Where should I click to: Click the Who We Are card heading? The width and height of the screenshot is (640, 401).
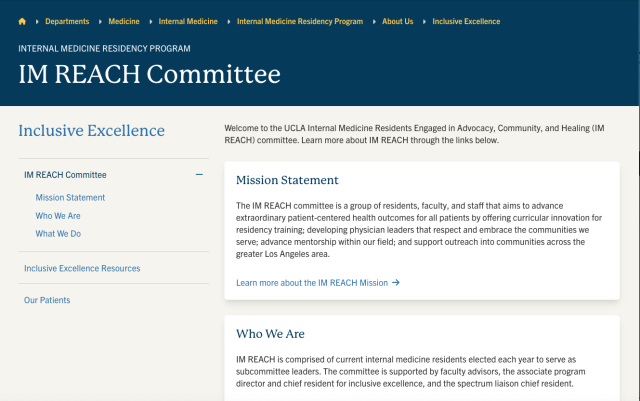pyautogui.click(x=270, y=334)
